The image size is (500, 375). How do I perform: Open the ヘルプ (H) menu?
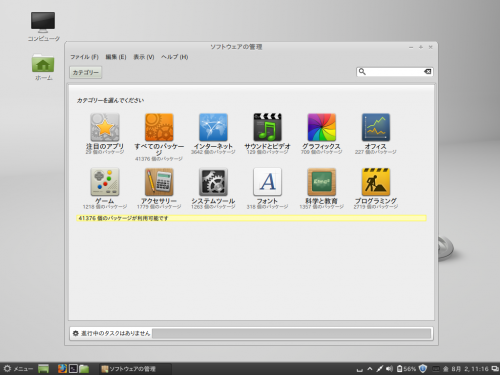coord(175,57)
